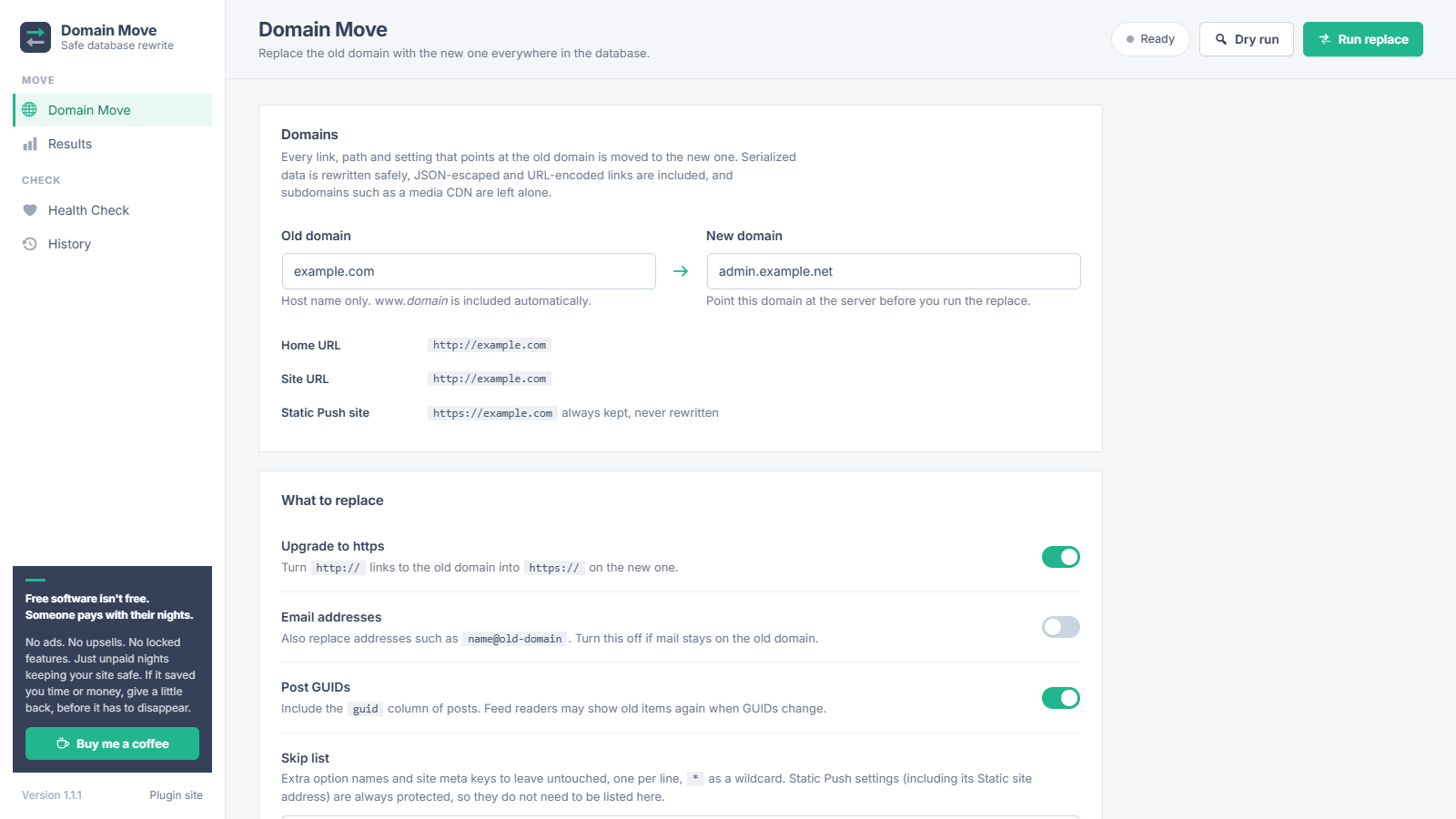Viewport: 1456px width, 819px height.
Task: Click the 'Point this domain at the server' hint
Action: [868, 301]
